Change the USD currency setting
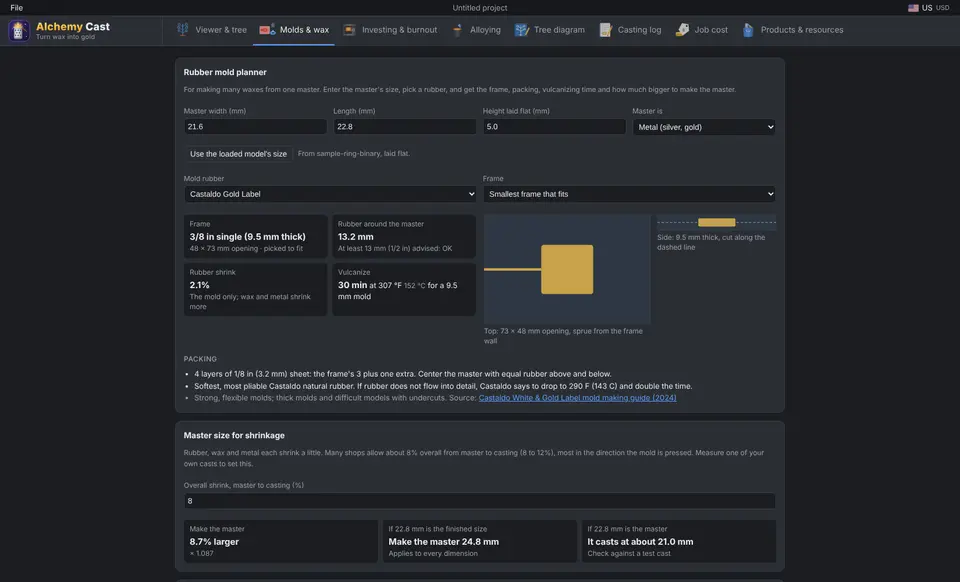The height and width of the screenshot is (582, 960). click(942, 8)
